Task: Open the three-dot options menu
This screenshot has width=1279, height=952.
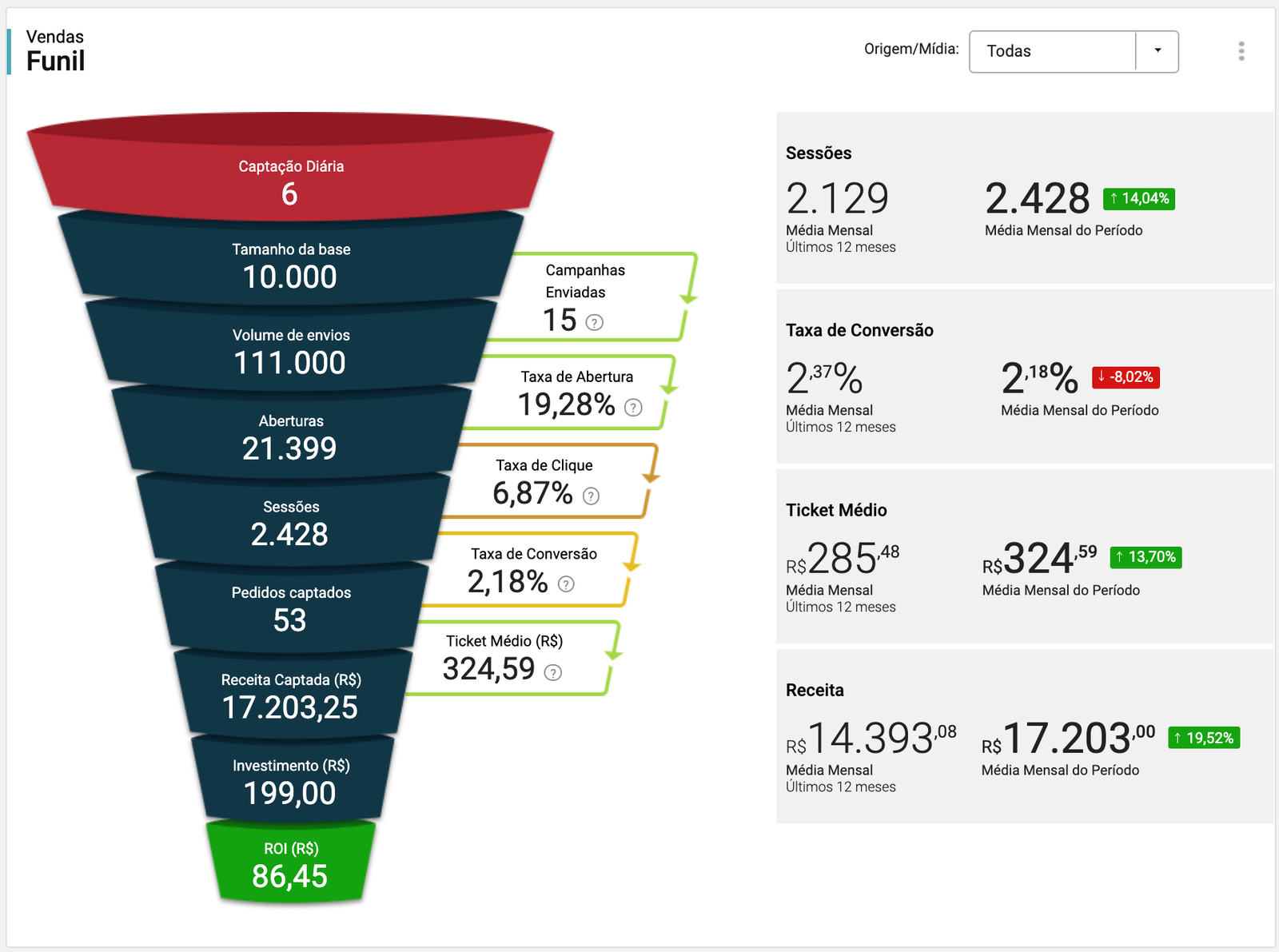Action: (1241, 51)
